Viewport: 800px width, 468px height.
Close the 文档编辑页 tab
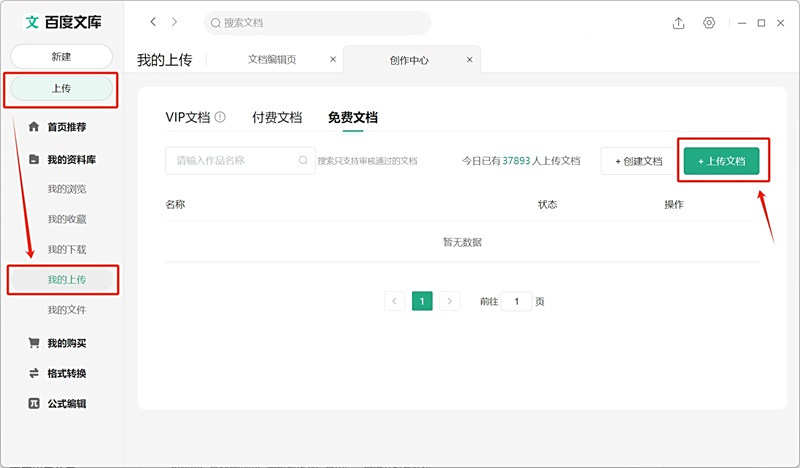[x=333, y=59]
